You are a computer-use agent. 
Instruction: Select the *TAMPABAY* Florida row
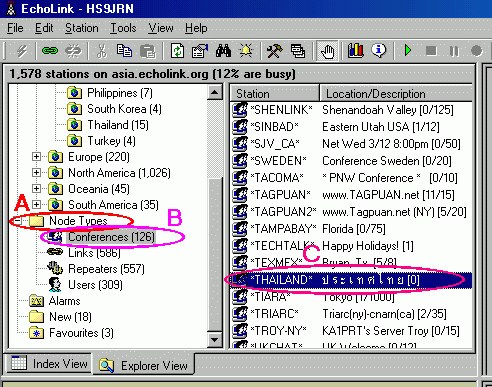click(x=351, y=229)
